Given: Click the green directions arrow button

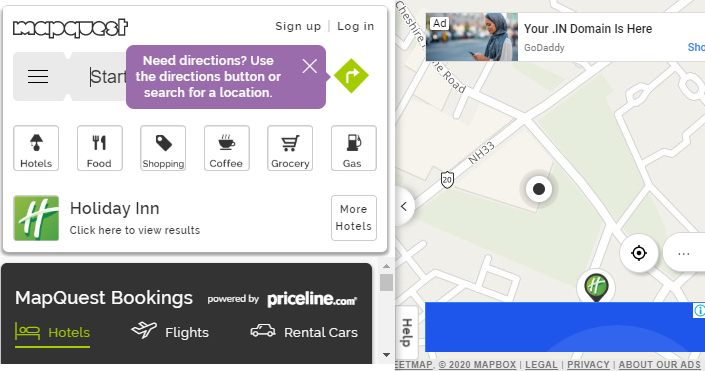Looking at the screenshot, I should pos(351,76).
